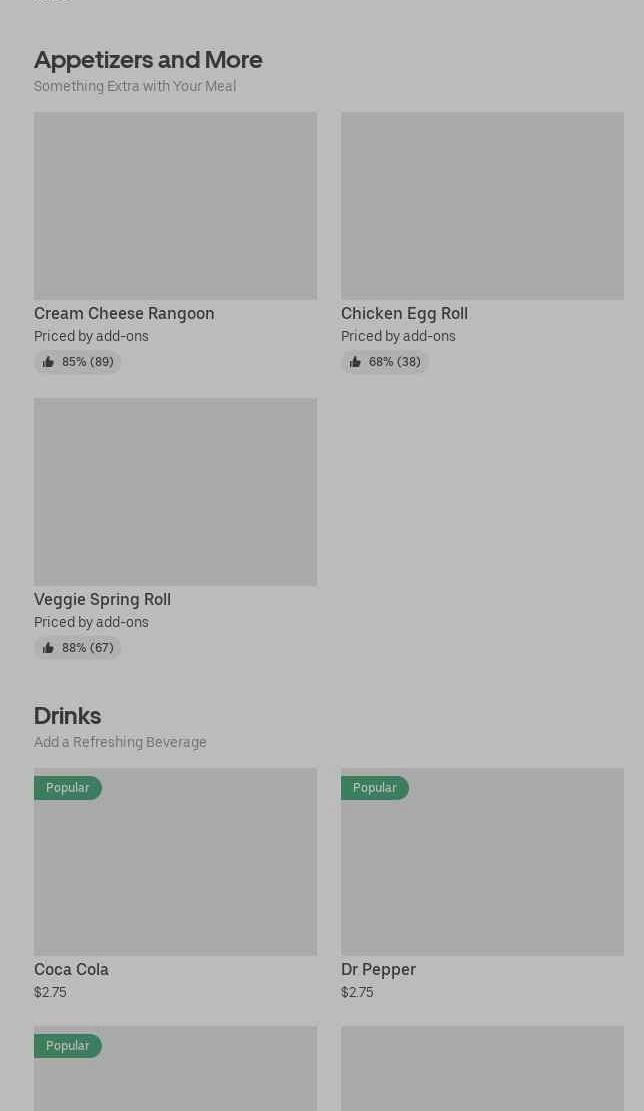Click the Chicken Egg Roll name

click(404, 313)
